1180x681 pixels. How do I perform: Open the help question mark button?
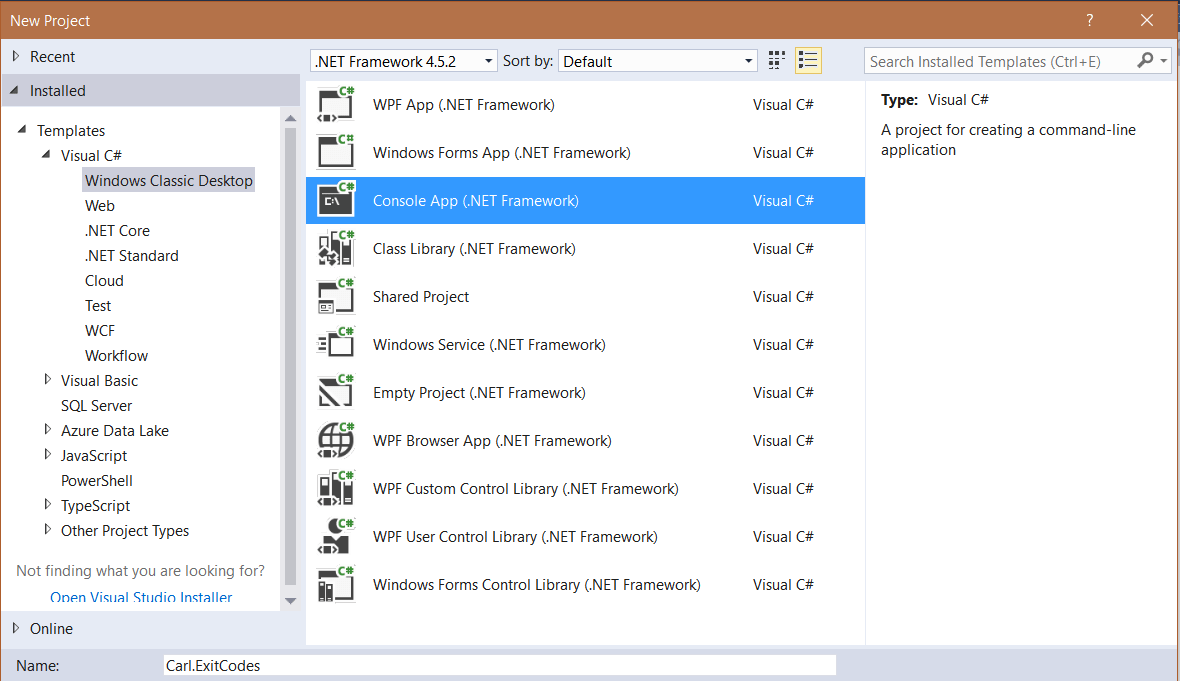(x=1090, y=20)
